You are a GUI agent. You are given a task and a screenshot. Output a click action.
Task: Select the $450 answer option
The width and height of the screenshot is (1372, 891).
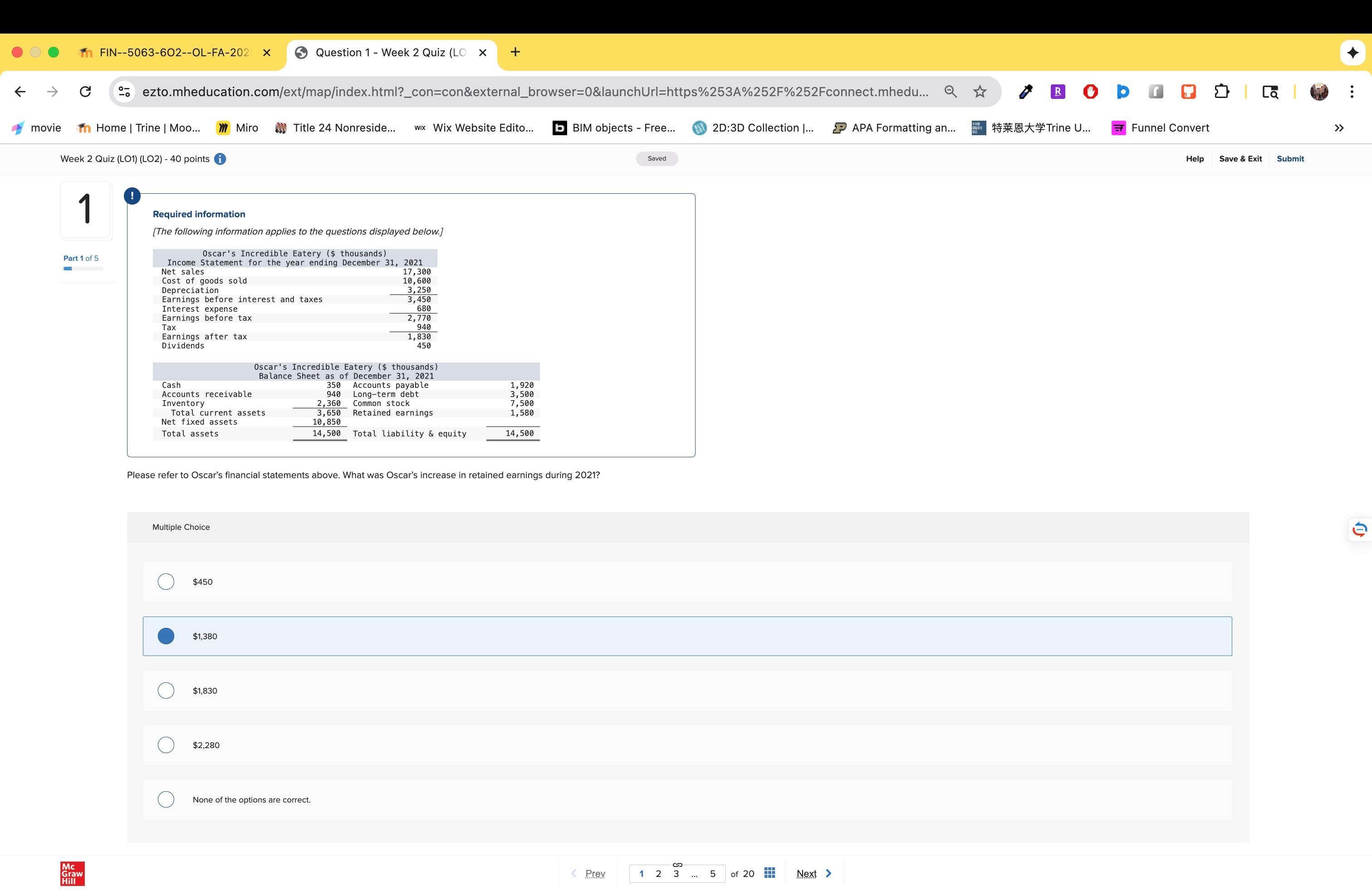tap(687, 582)
